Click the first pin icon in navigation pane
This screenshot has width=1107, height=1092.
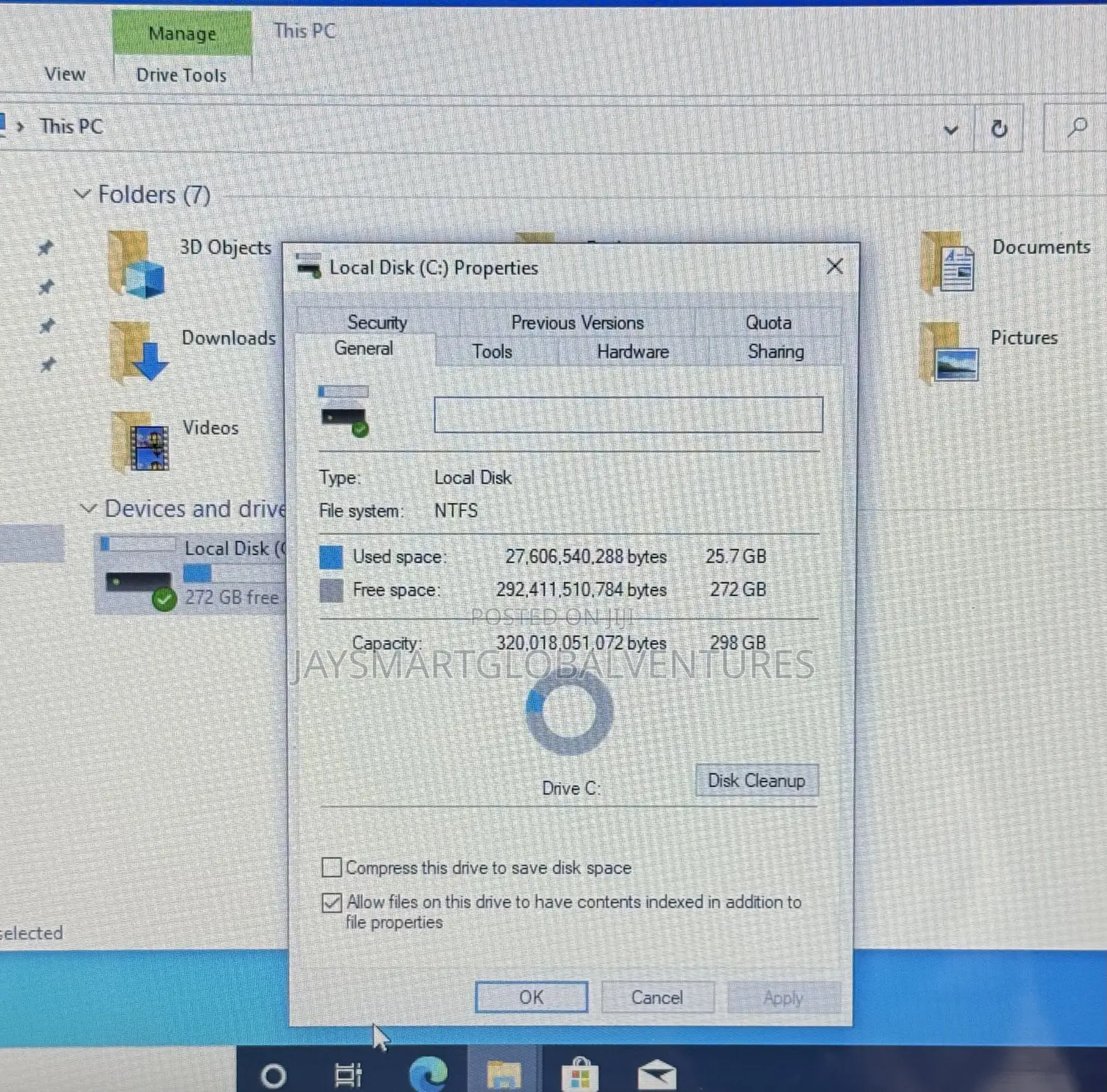46,247
